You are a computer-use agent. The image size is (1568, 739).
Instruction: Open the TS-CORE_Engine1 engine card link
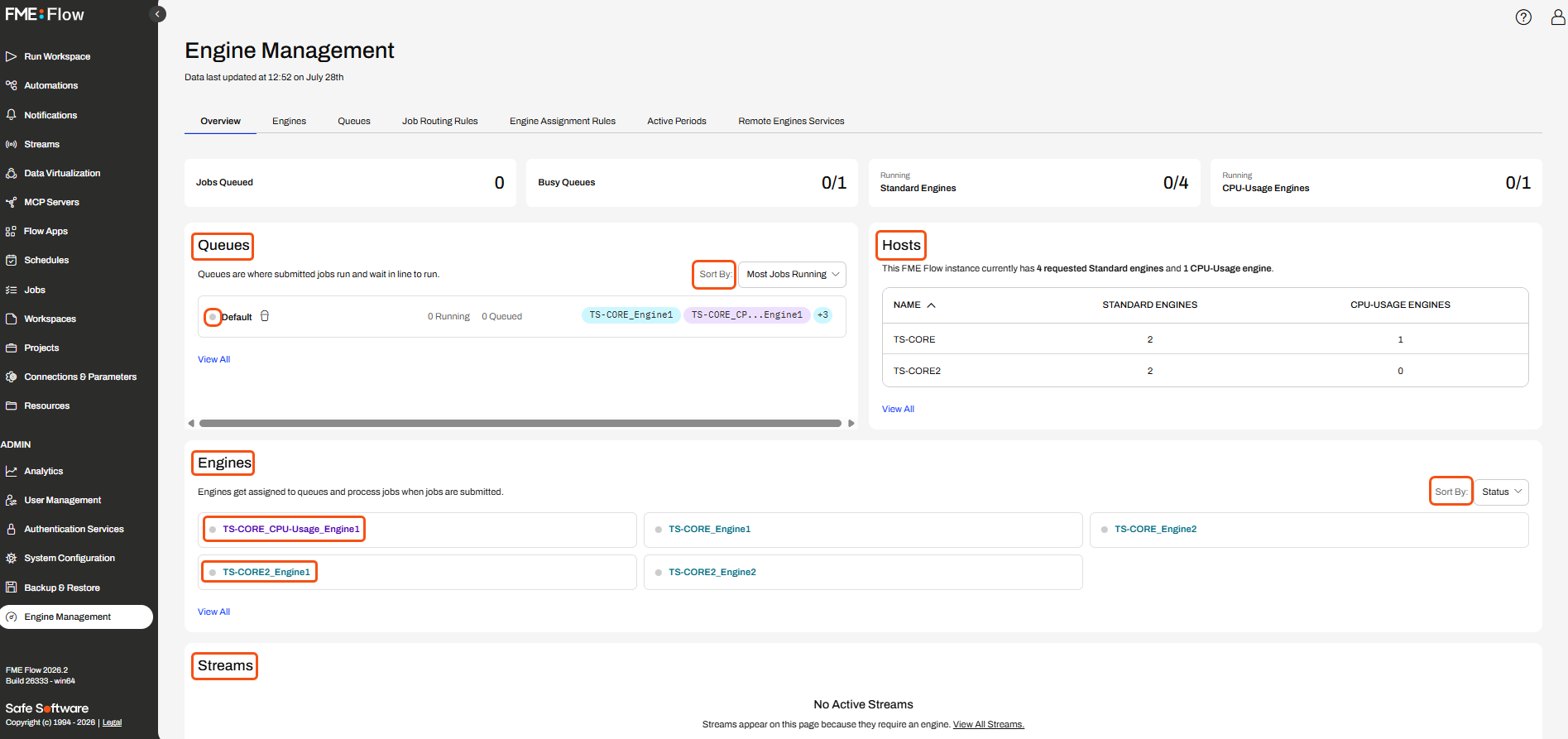(709, 529)
